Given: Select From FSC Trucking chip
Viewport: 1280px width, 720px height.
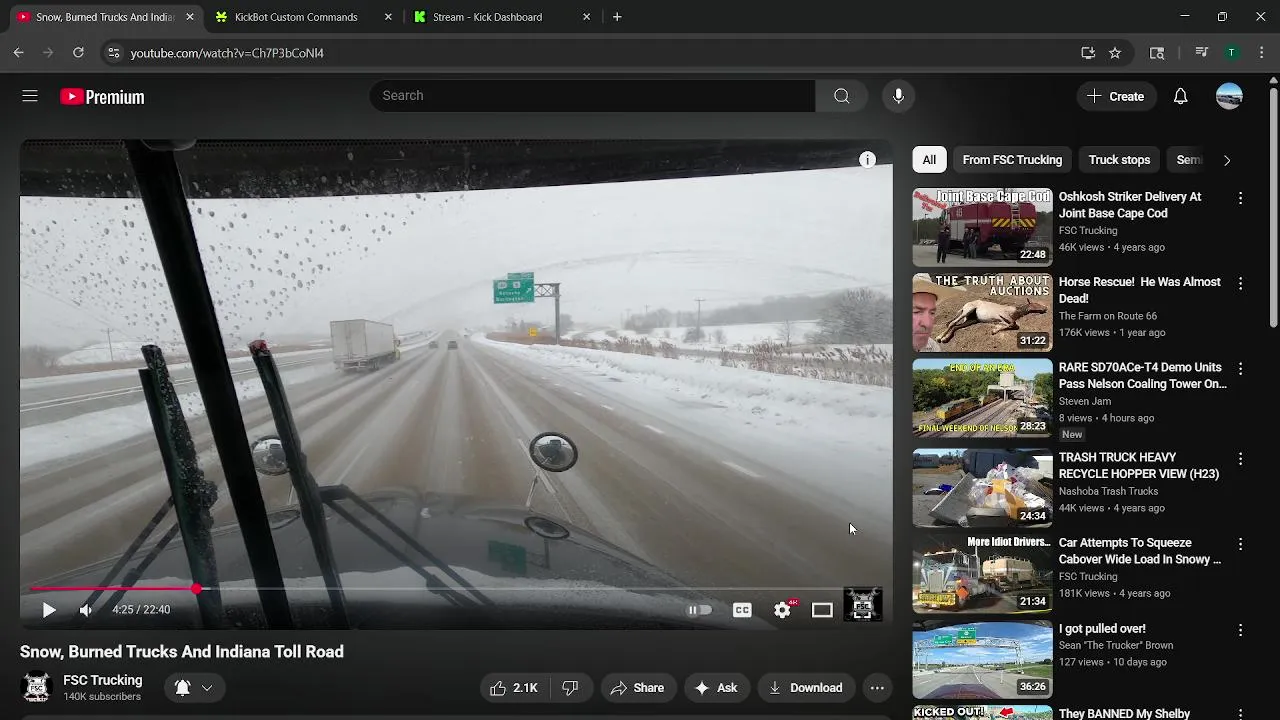Looking at the screenshot, I should coord(1012,160).
